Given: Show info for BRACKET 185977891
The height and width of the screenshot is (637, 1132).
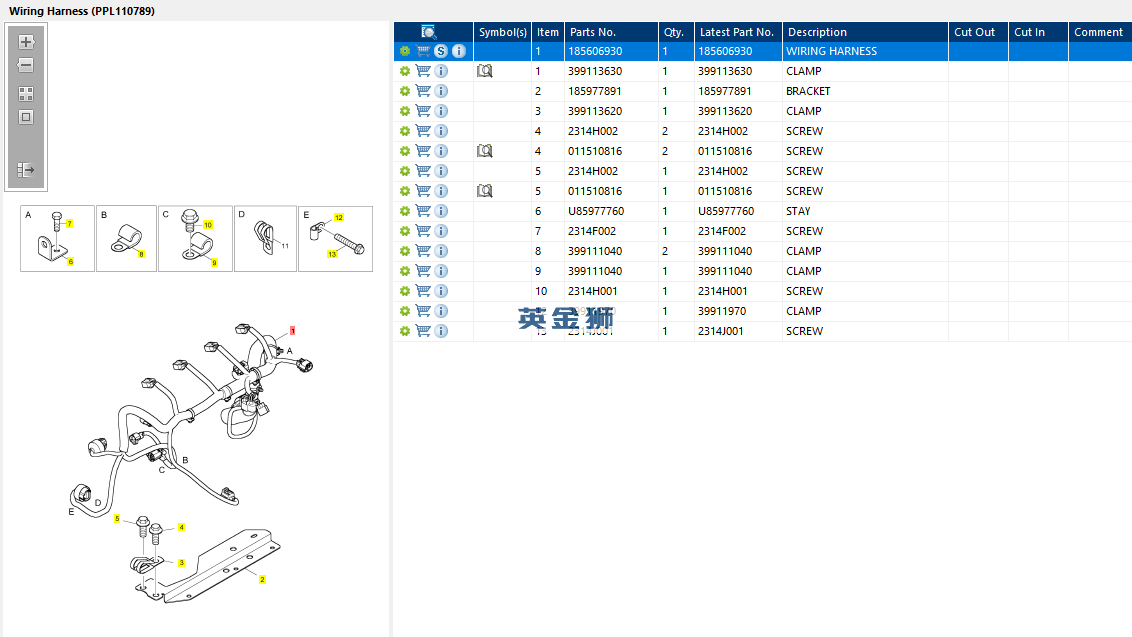Looking at the screenshot, I should click(441, 91).
